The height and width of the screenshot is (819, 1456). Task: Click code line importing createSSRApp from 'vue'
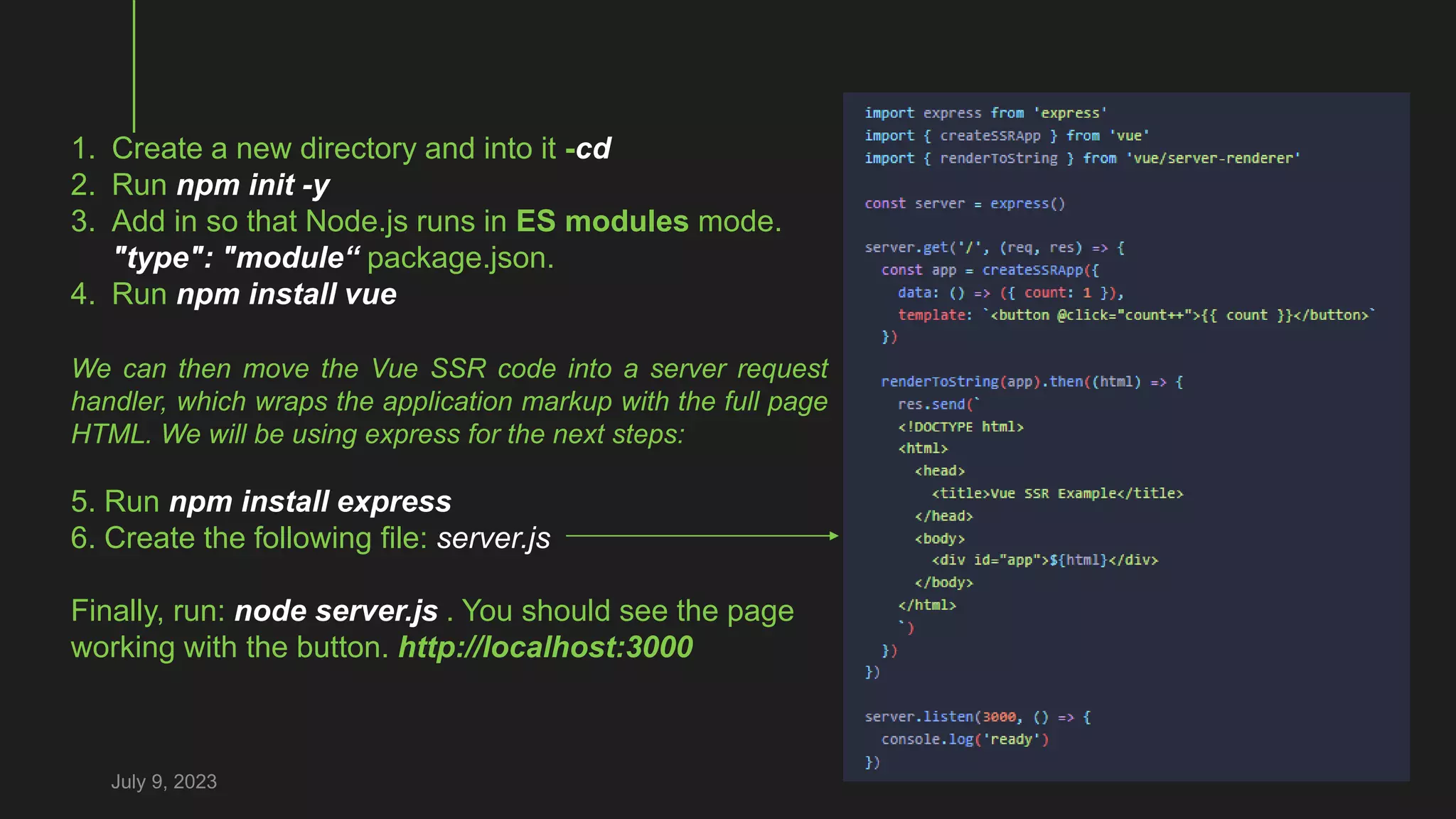1007,136
